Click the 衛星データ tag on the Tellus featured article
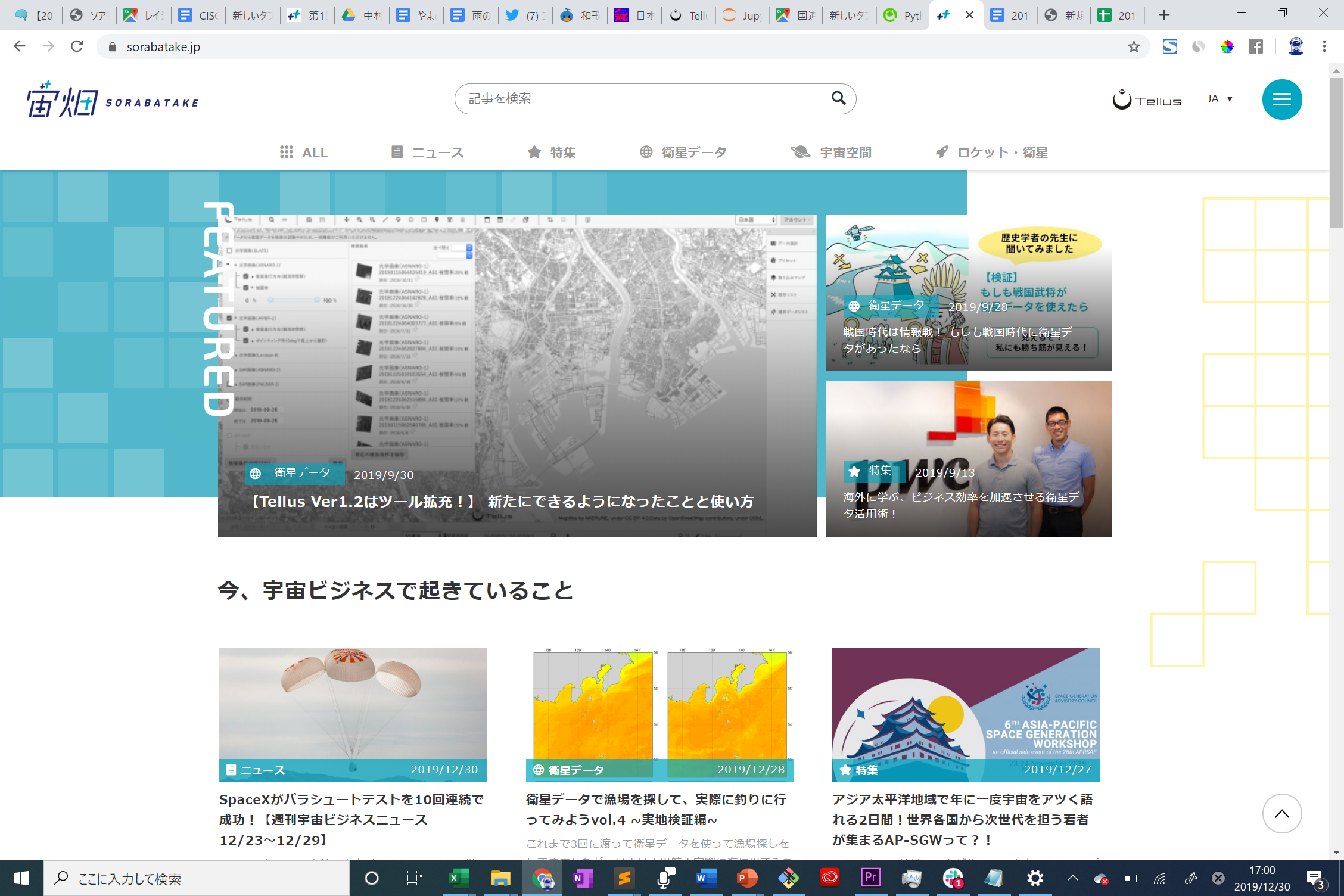 tap(295, 473)
